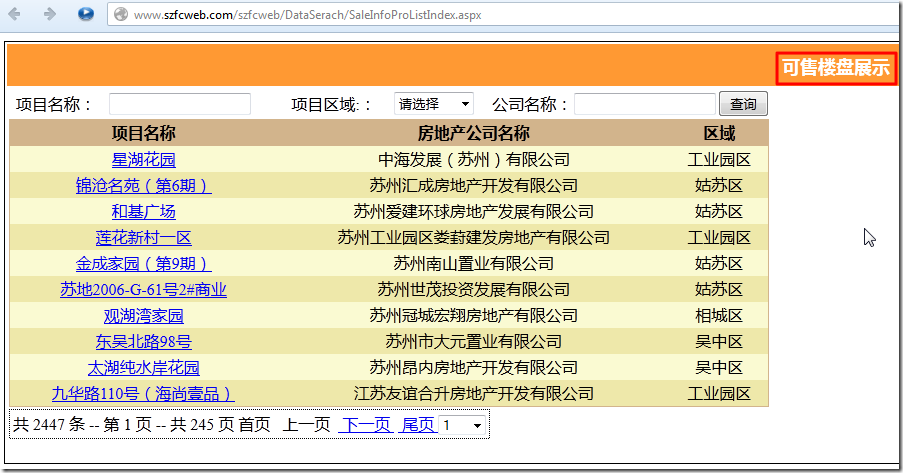Image resolution: width=903 pixels, height=473 pixels.
Task: Click the 共 2447 条 record count text
Action: coord(49,425)
